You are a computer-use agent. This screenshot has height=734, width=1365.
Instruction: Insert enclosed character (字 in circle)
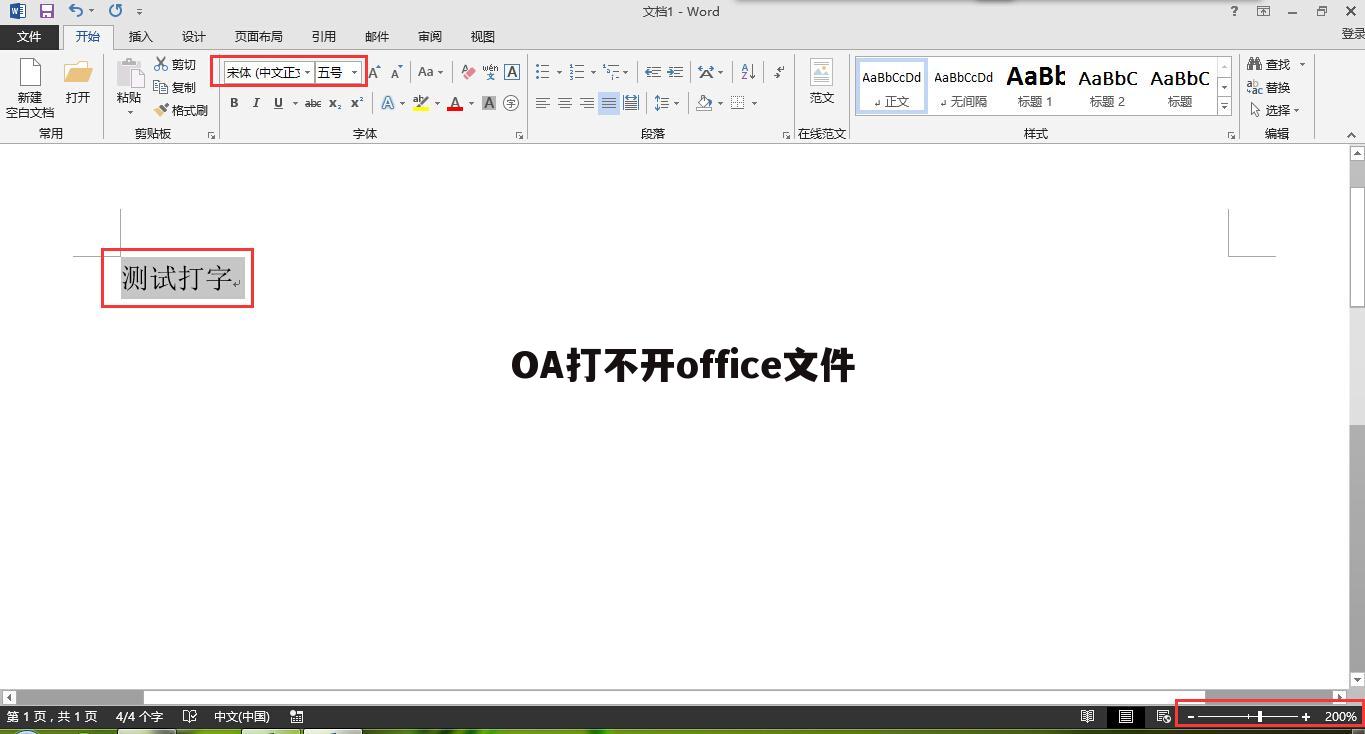tap(511, 103)
